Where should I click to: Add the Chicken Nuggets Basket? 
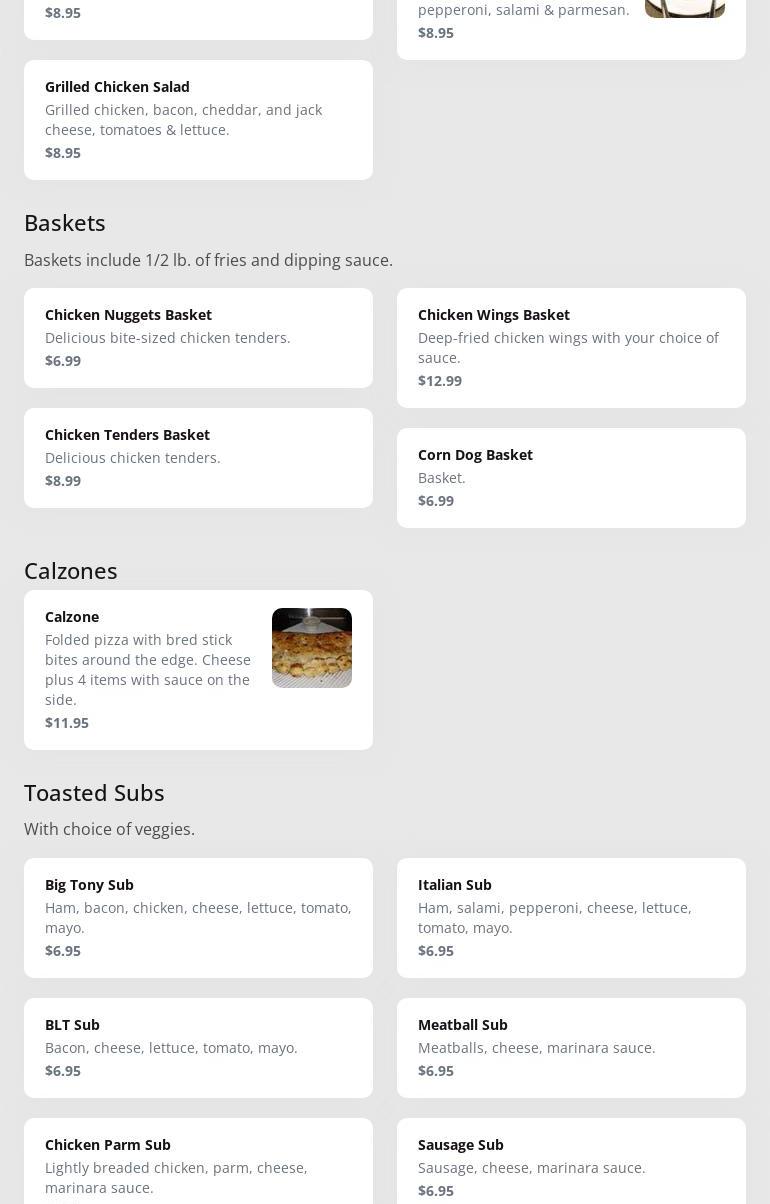(x=198, y=338)
